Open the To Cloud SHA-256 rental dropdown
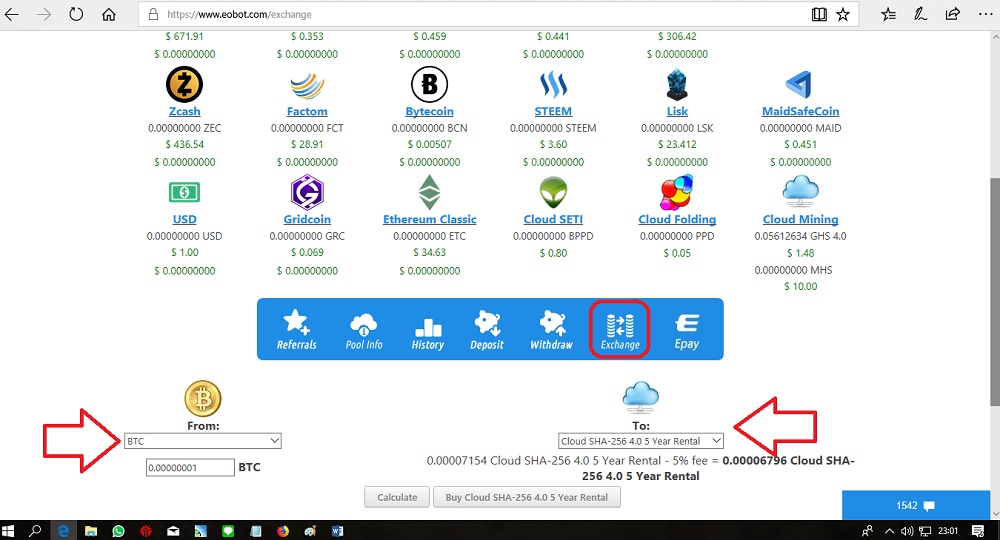The image size is (1000, 540). click(x=641, y=441)
